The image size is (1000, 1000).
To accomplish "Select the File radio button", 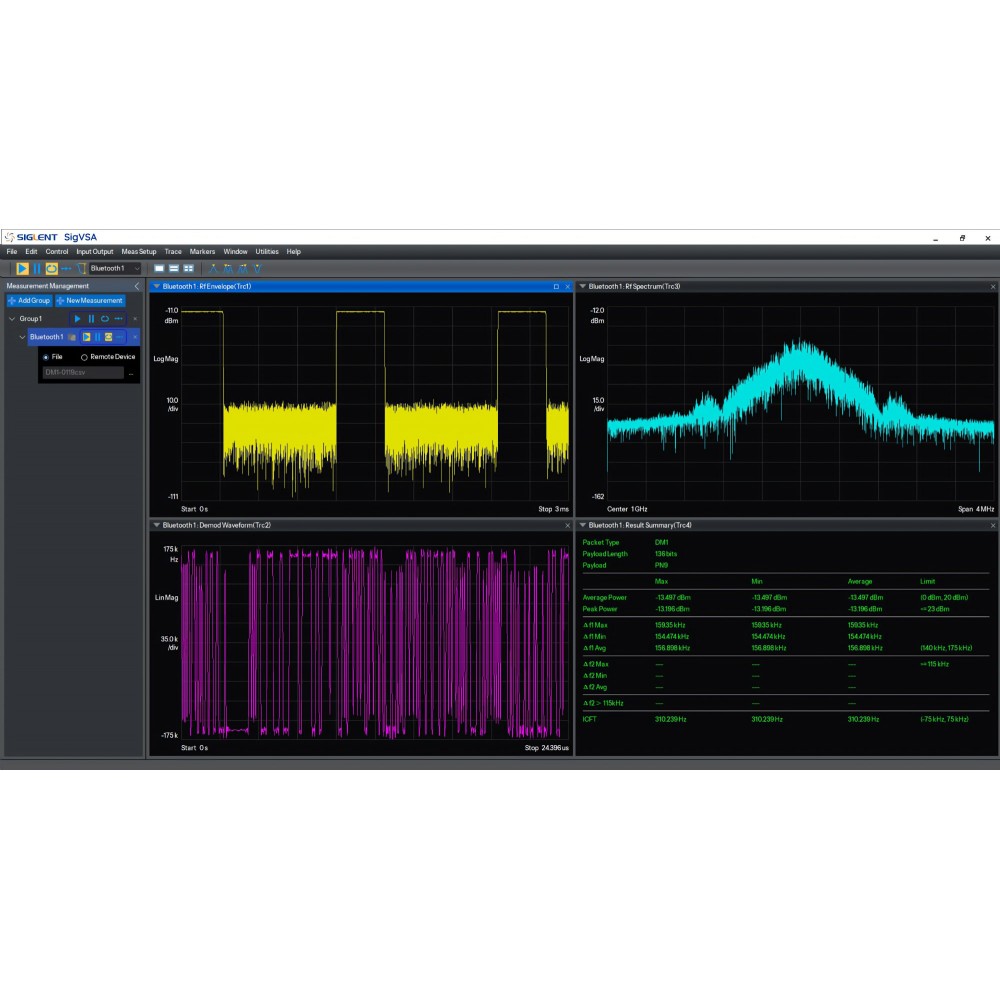I will [x=46, y=357].
